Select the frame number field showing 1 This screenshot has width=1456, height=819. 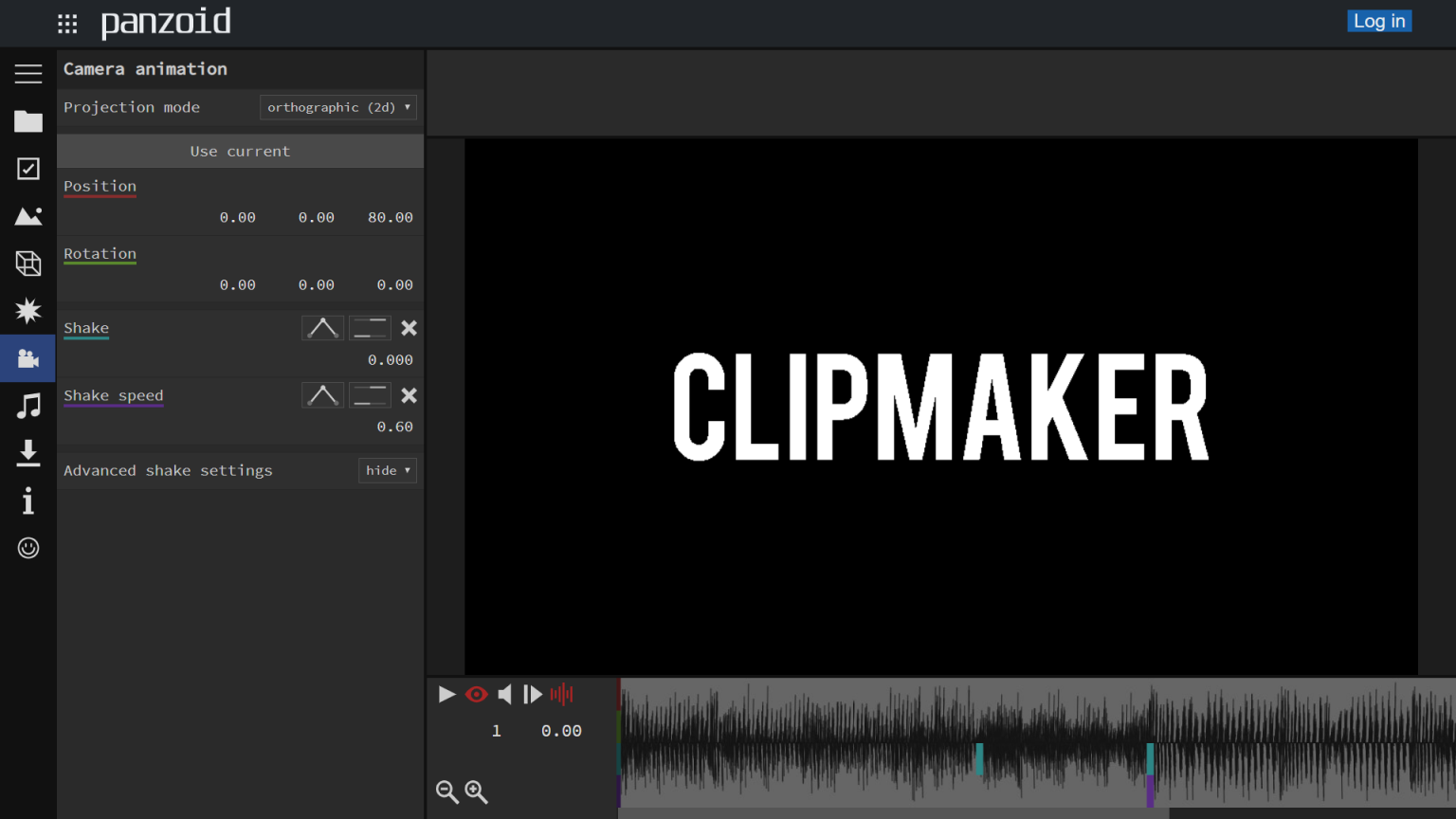[x=496, y=731]
